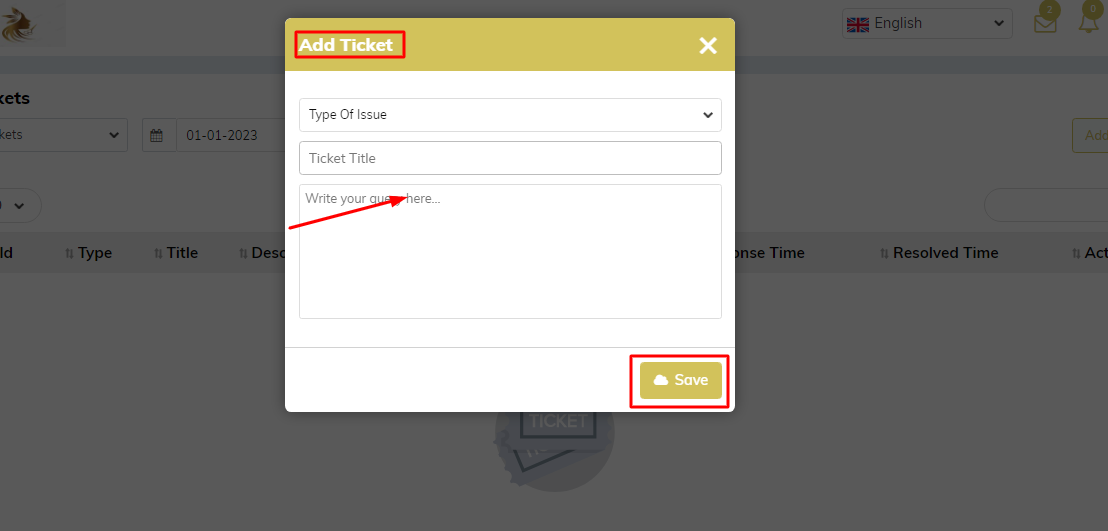Sort by Title column arrows icon
The width and height of the screenshot is (1108, 531).
point(158,253)
